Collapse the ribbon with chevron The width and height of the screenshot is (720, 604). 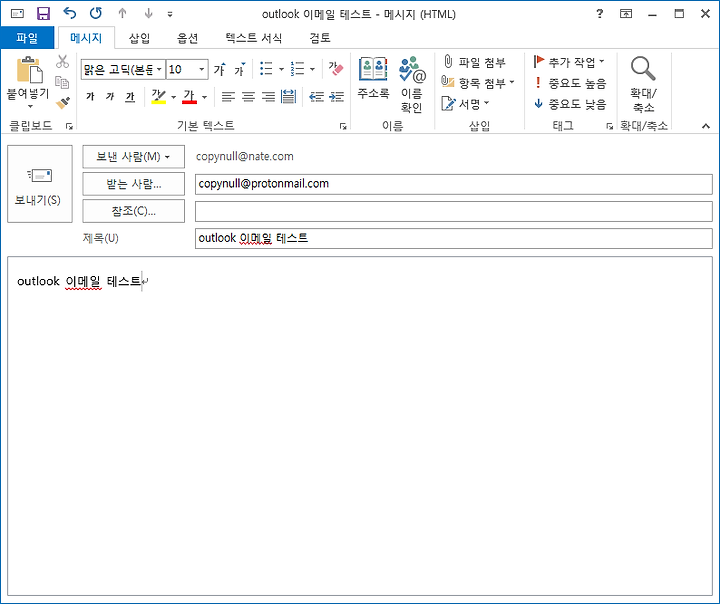click(x=706, y=126)
